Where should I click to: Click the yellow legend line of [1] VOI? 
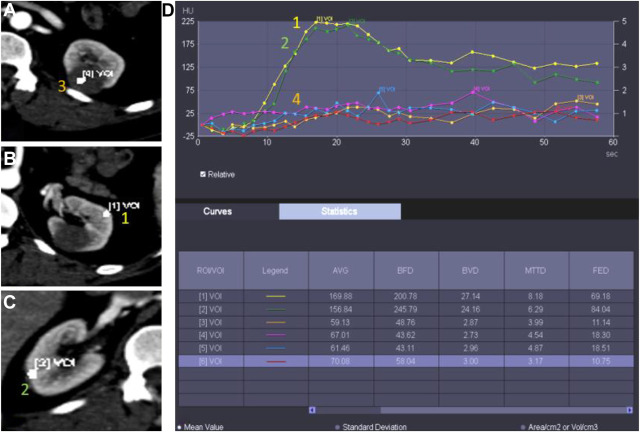(276, 296)
